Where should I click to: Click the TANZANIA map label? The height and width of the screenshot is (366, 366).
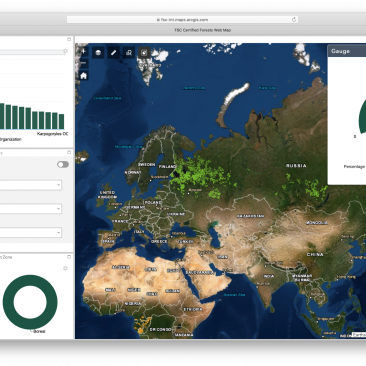click(184, 335)
